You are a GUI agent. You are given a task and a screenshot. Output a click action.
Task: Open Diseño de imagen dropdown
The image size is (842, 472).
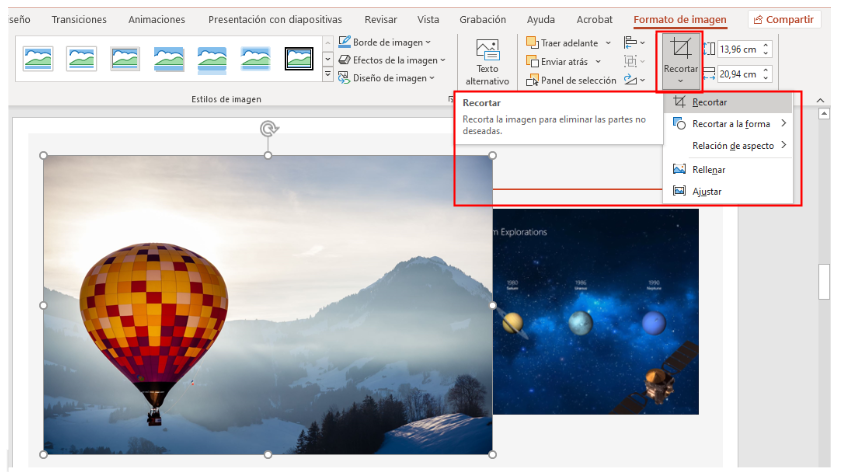[x=386, y=78]
